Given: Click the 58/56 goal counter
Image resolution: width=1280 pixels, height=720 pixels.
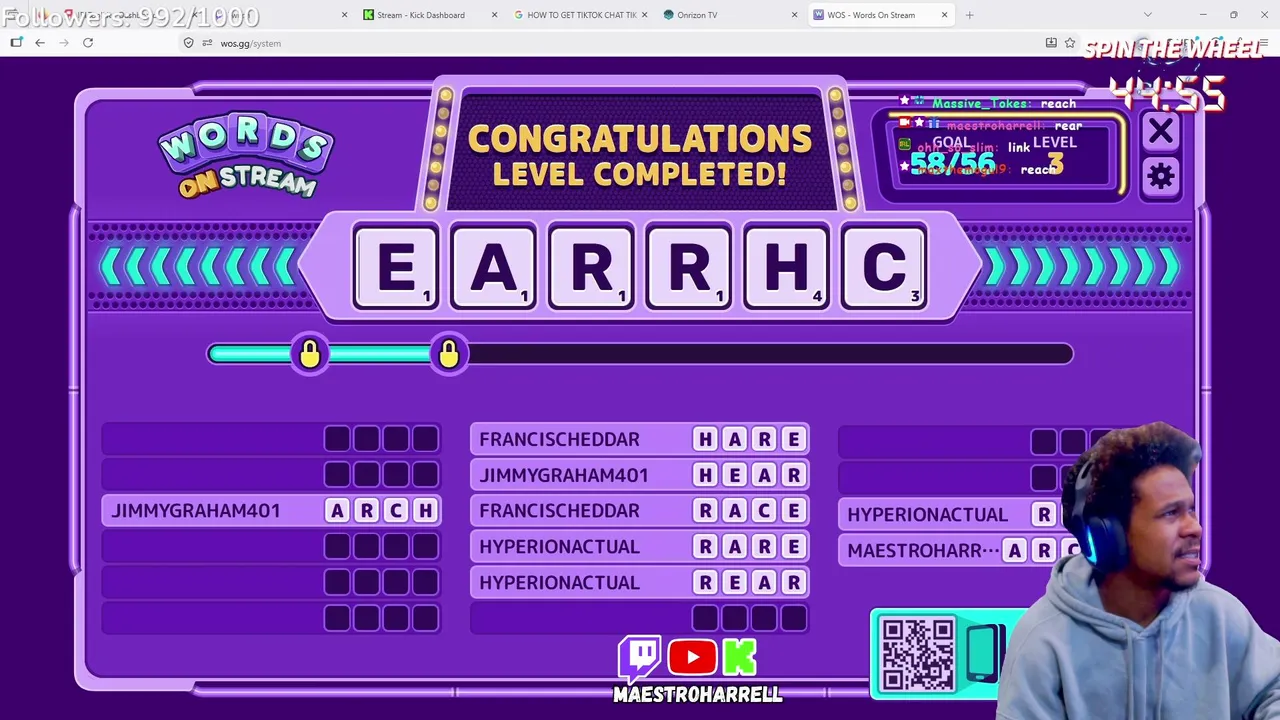Looking at the screenshot, I should click(x=952, y=162).
